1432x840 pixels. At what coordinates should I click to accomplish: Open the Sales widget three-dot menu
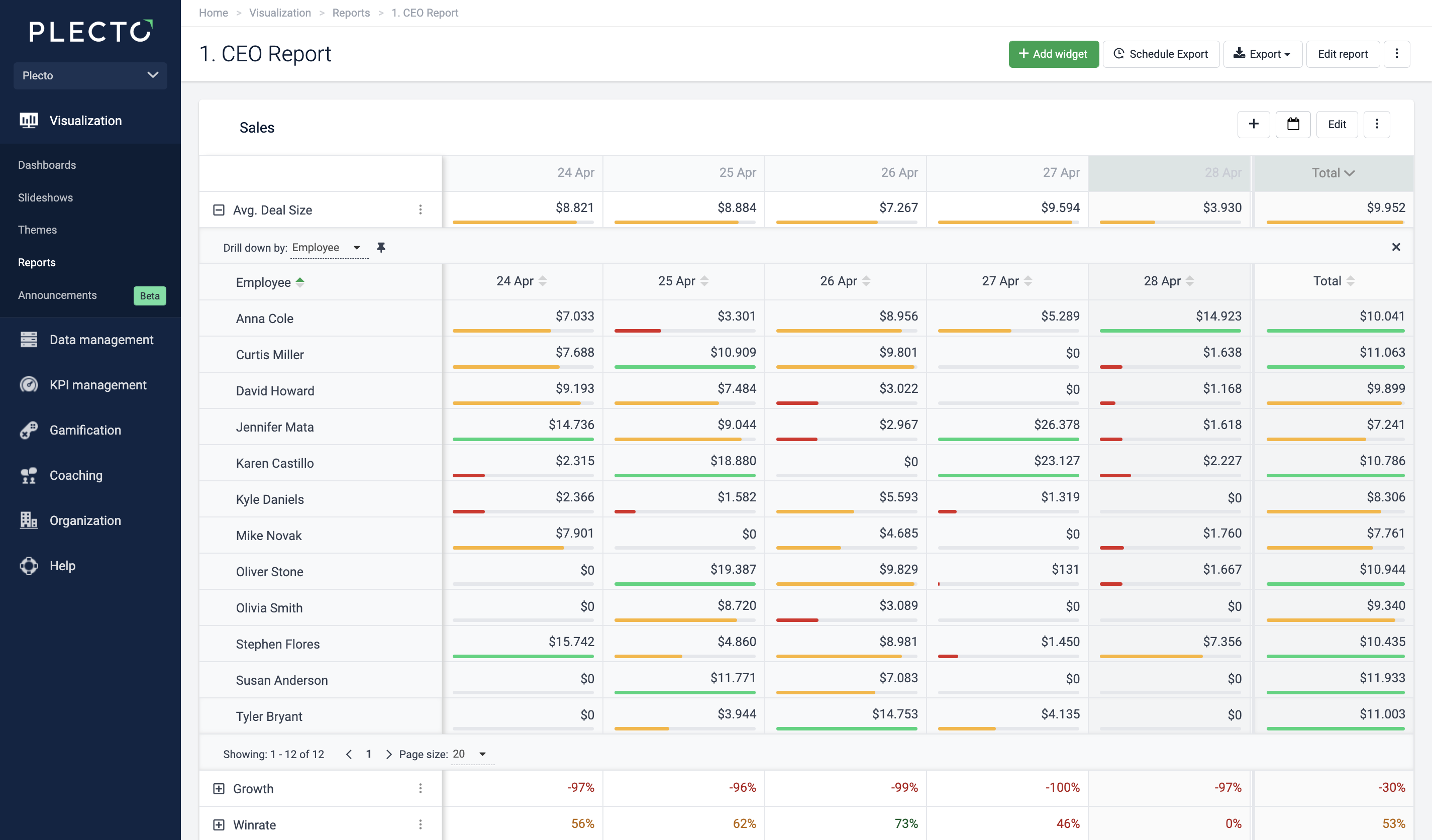click(x=1377, y=124)
